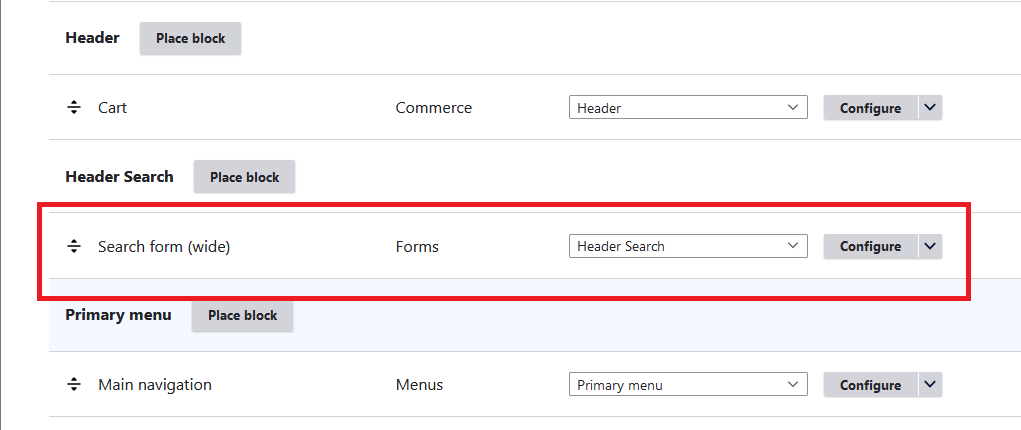Open region dropdown for Main navigation

tap(687, 385)
